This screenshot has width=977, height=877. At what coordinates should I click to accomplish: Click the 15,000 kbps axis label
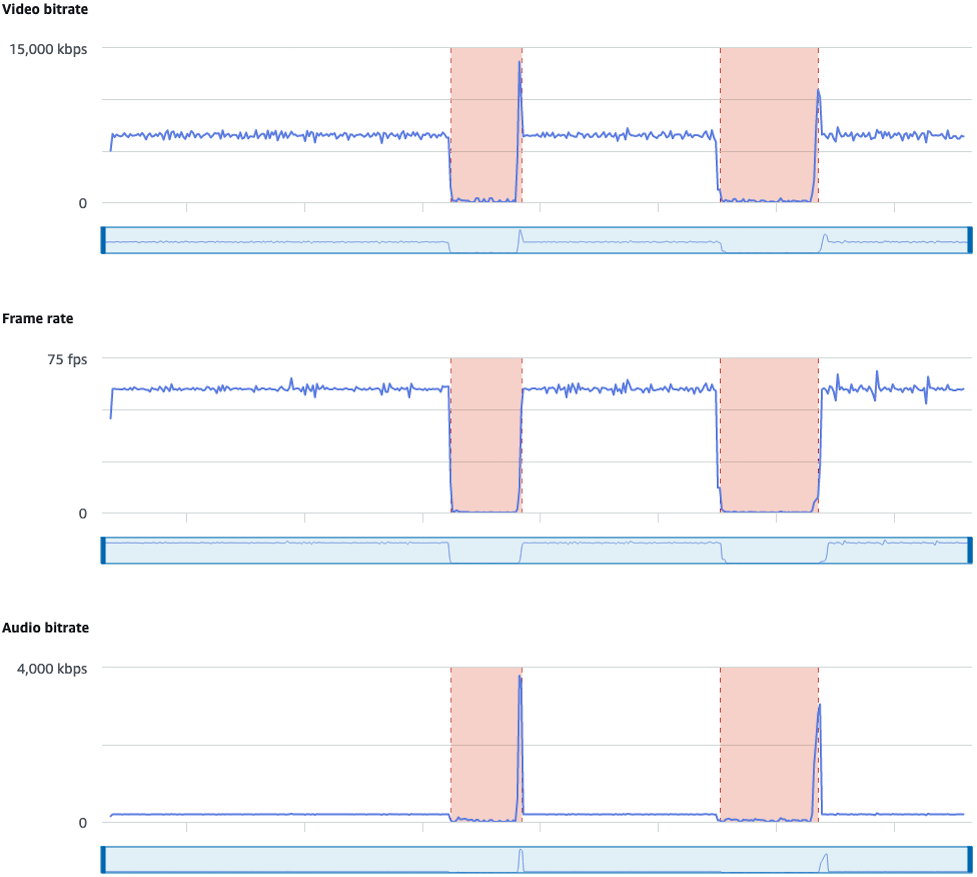click(x=48, y=48)
